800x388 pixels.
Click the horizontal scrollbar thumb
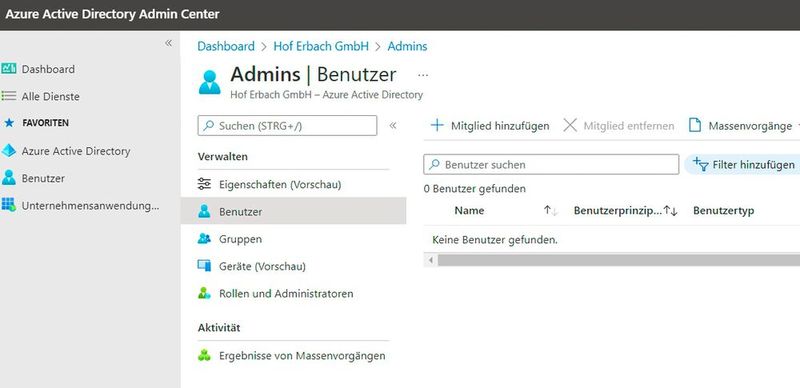click(618, 260)
